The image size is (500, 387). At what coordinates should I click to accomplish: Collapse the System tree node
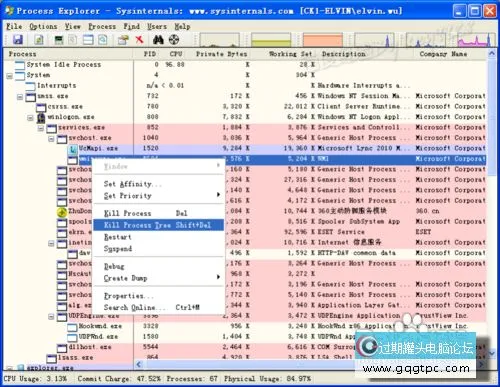(x=10, y=76)
